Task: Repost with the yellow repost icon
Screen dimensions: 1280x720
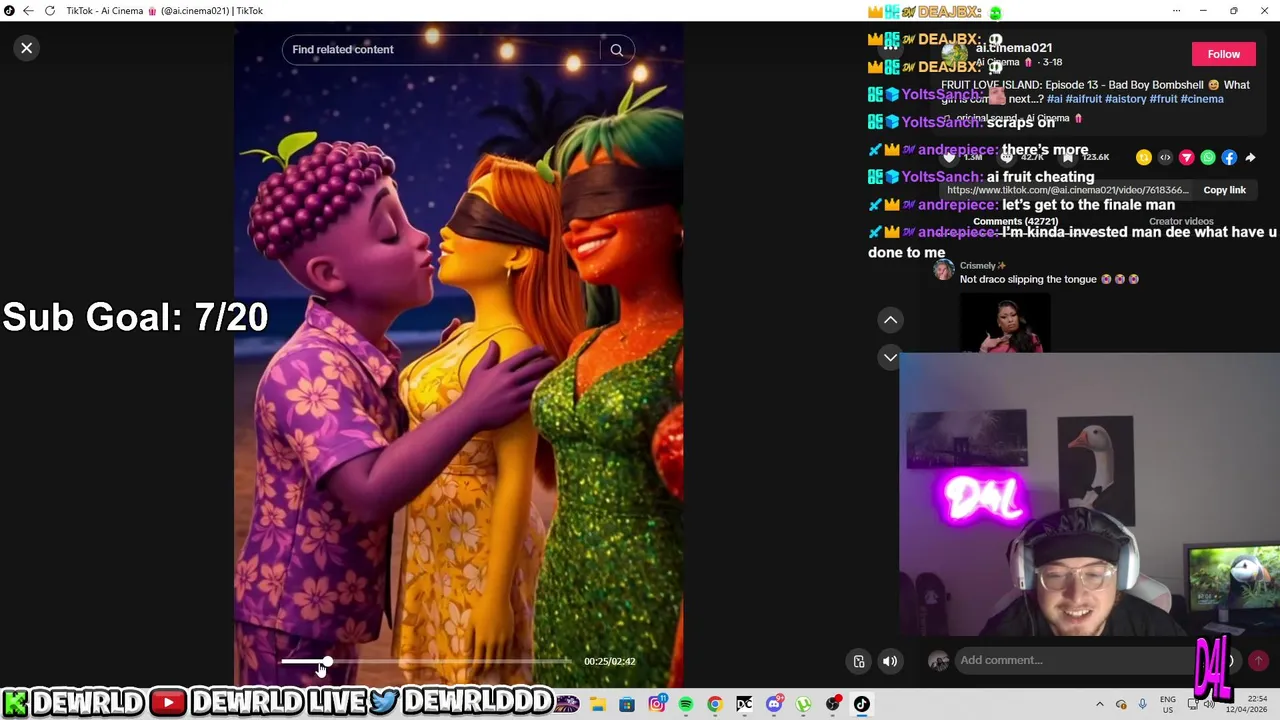Action: point(1144,157)
